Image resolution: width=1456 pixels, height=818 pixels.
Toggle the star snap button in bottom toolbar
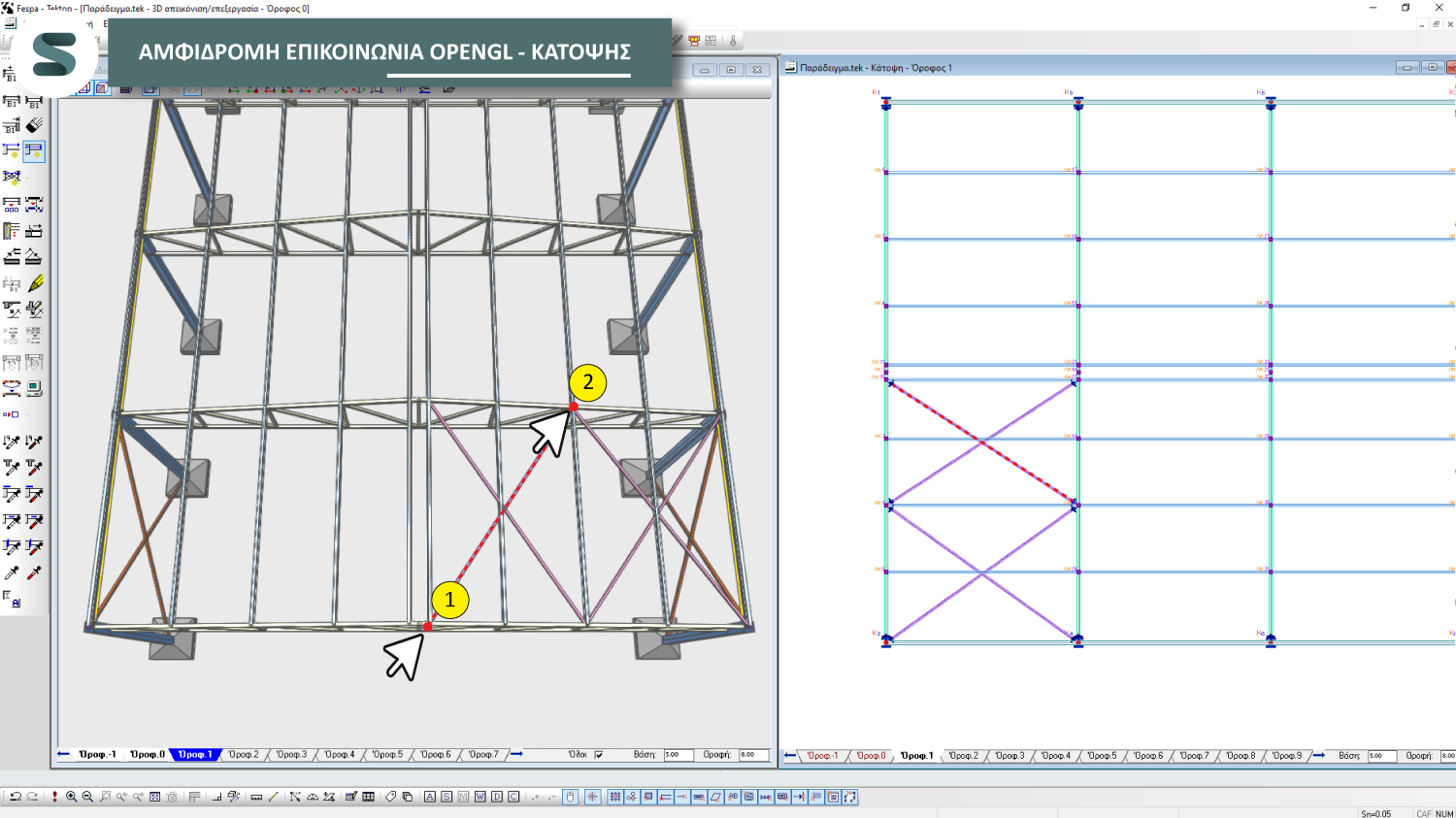pyautogui.click(x=592, y=797)
